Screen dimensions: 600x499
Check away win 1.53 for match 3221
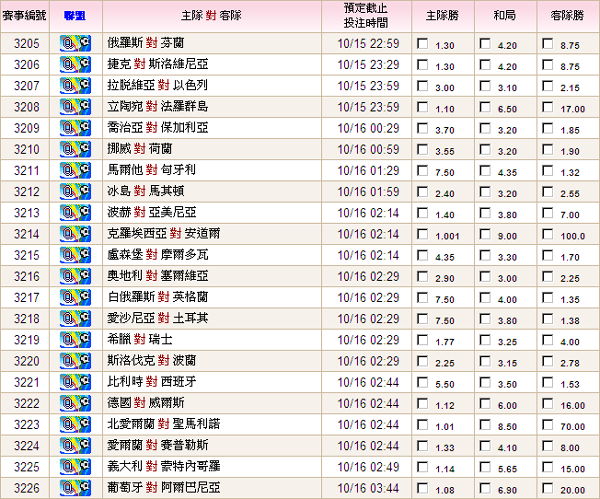coord(548,382)
